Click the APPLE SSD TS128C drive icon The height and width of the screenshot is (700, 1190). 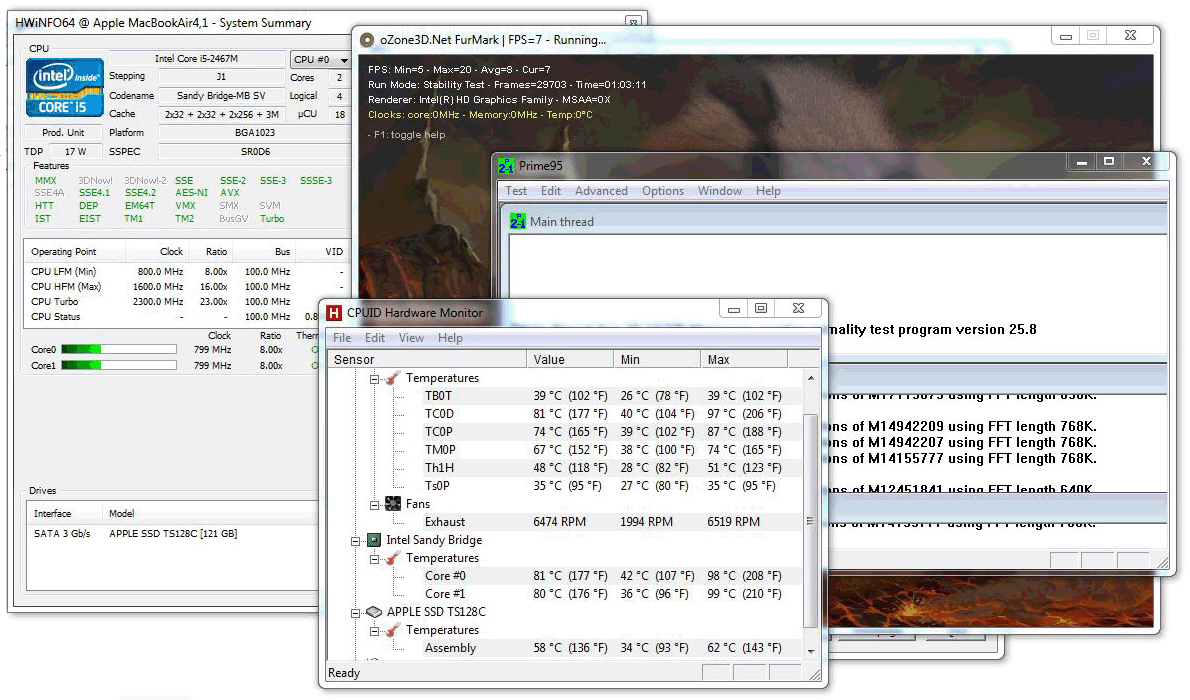(x=373, y=612)
